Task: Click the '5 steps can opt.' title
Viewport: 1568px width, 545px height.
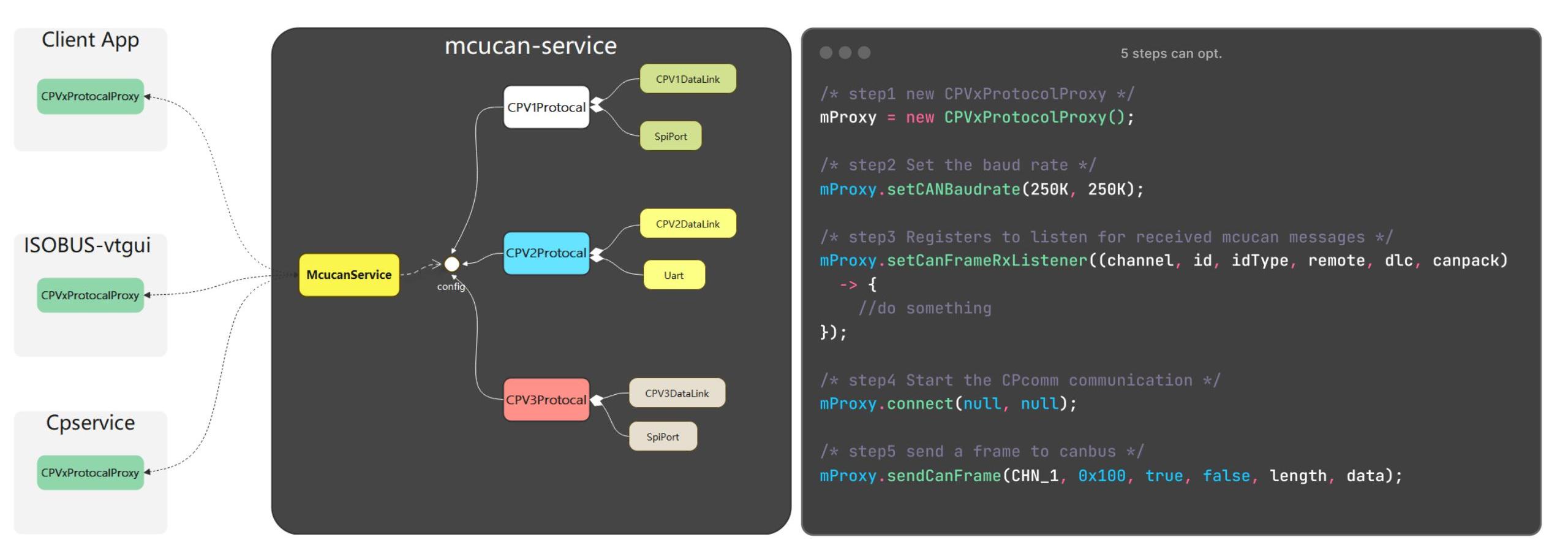Action: tap(1171, 53)
